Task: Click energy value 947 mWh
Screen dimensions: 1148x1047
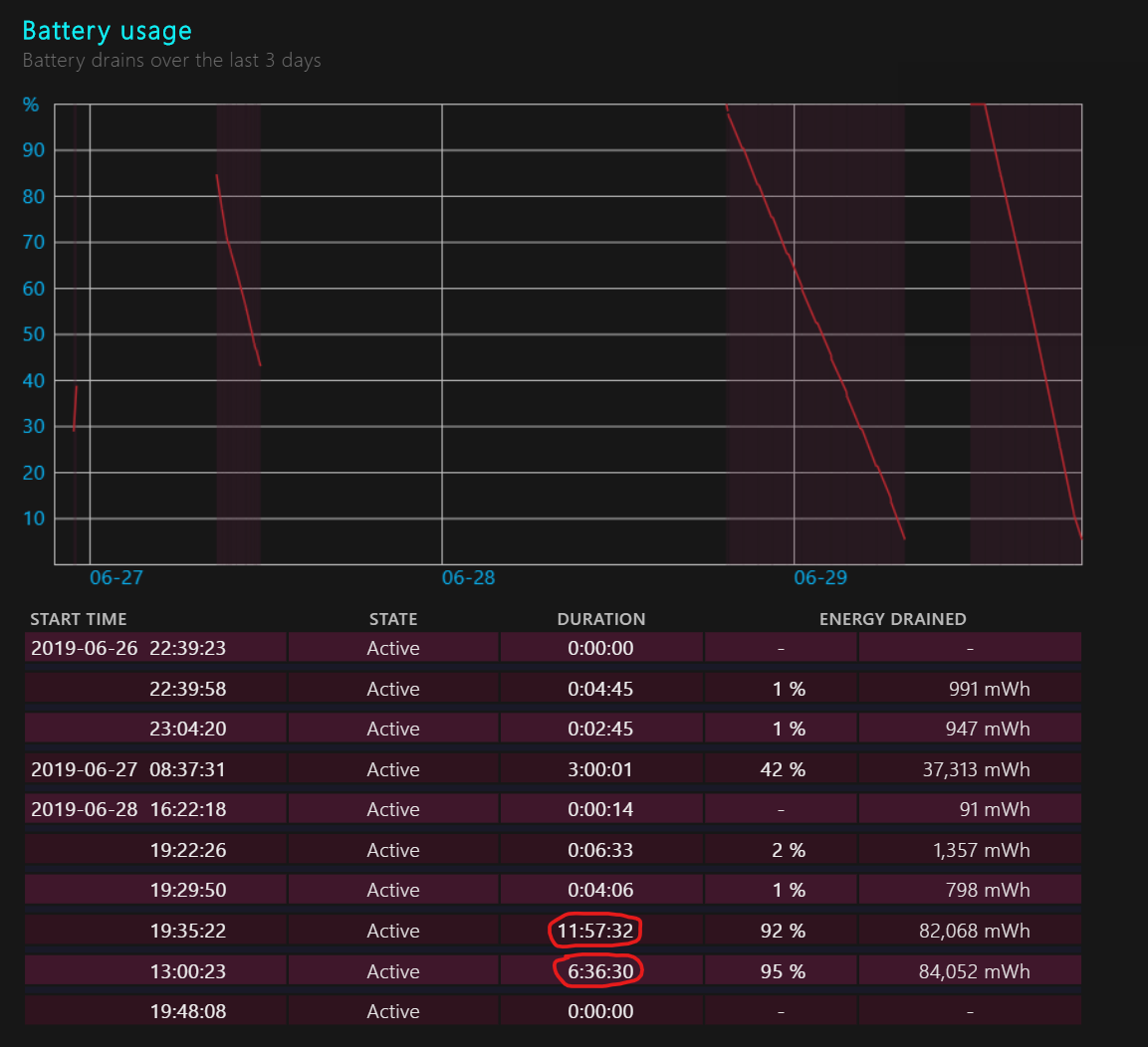Action: click(x=988, y=729)
